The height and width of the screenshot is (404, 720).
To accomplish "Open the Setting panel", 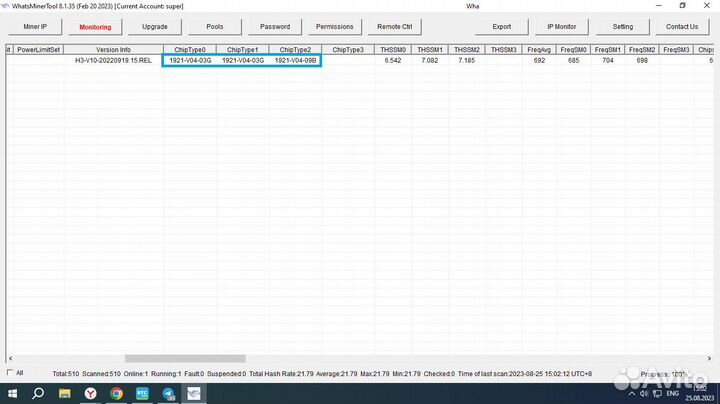I will click(622, 27).
